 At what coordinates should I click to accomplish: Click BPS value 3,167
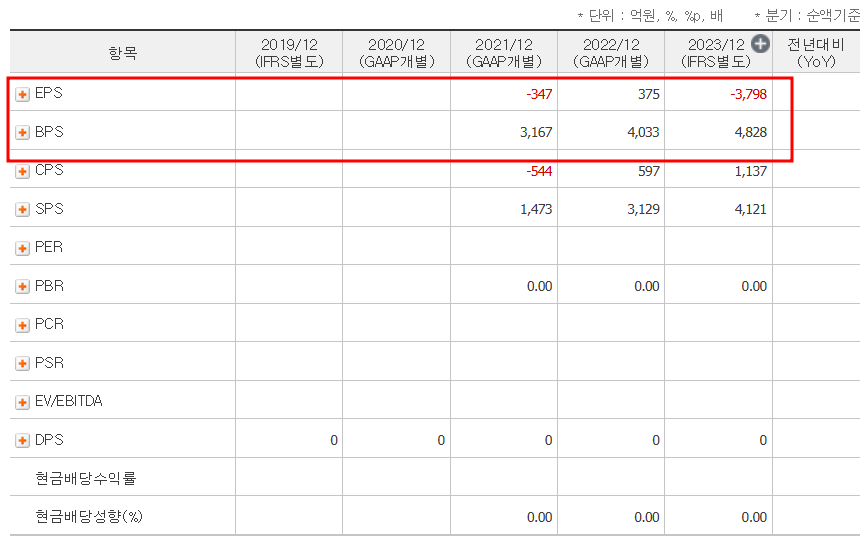point(536,133)
